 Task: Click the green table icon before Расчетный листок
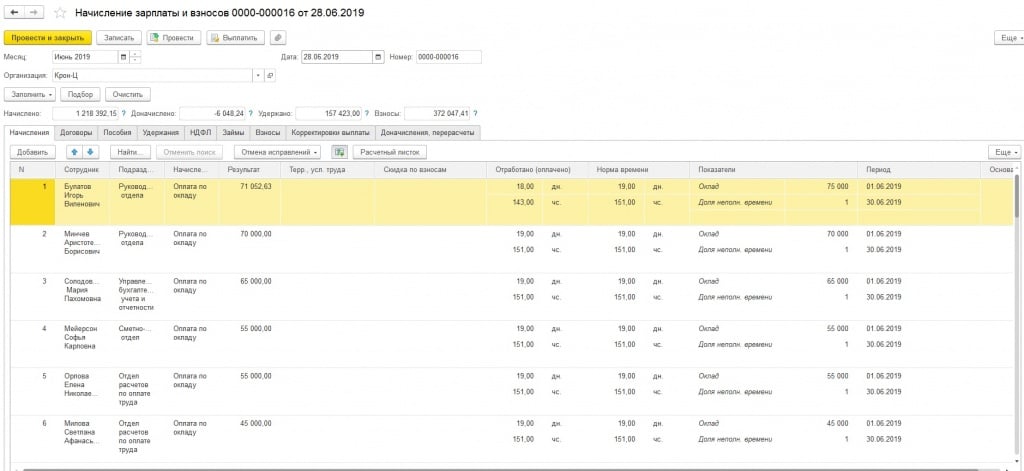(339, 152)
